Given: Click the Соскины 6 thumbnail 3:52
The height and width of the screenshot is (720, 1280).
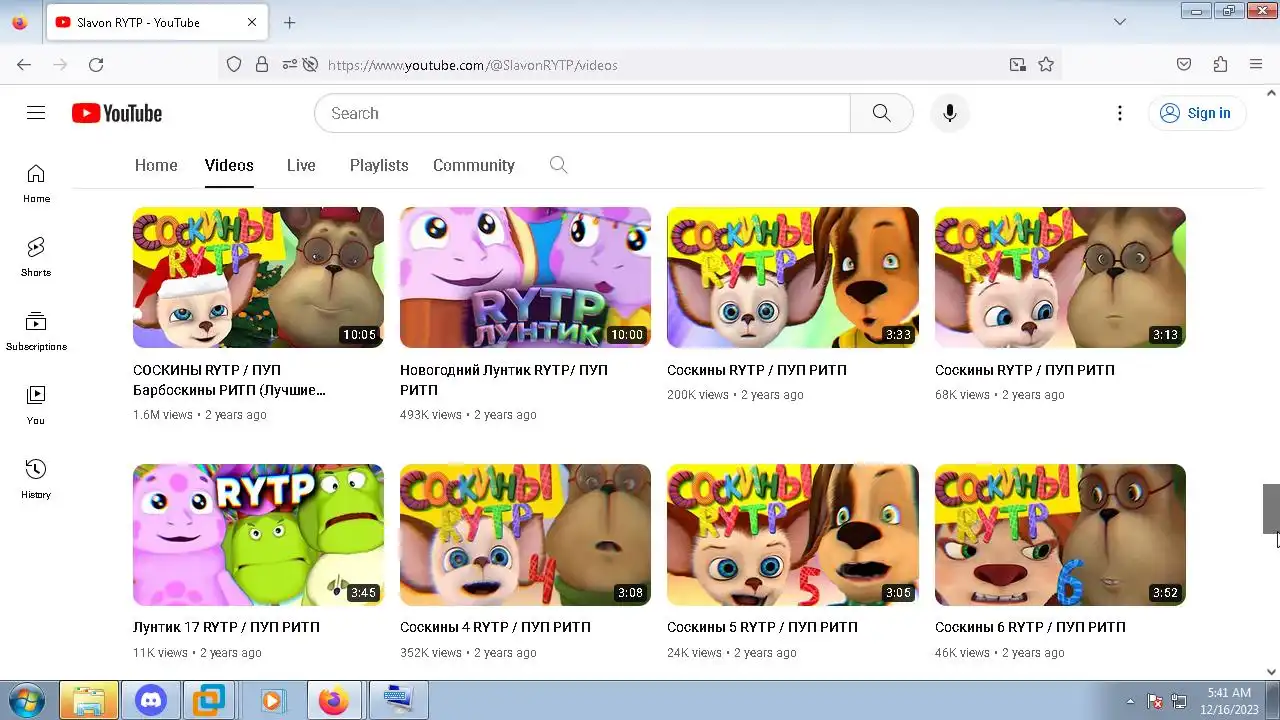Looking at the screenshot, I should point(1060,535).
